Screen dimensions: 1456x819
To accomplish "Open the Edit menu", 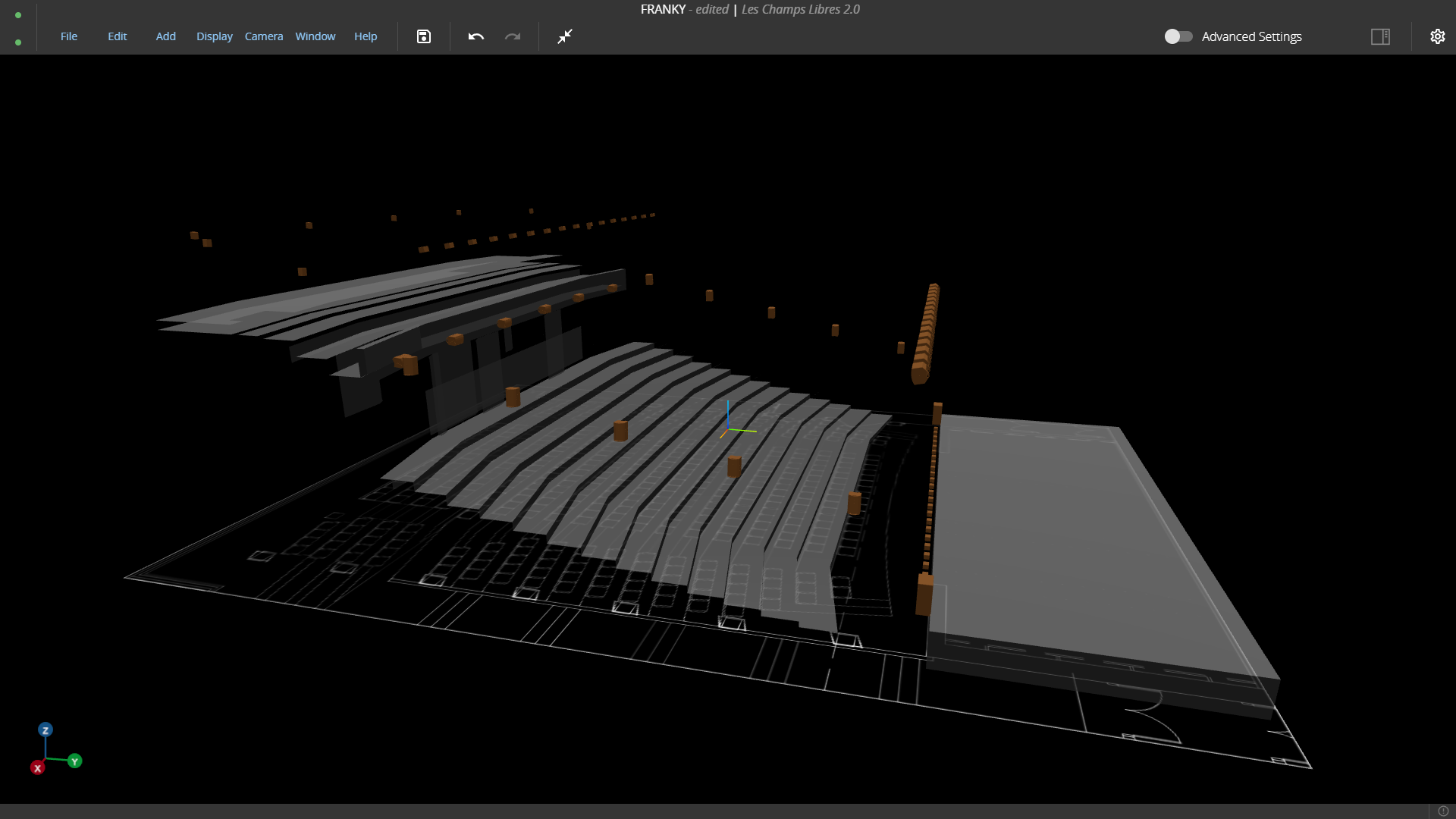I will (x=117, y=36).
